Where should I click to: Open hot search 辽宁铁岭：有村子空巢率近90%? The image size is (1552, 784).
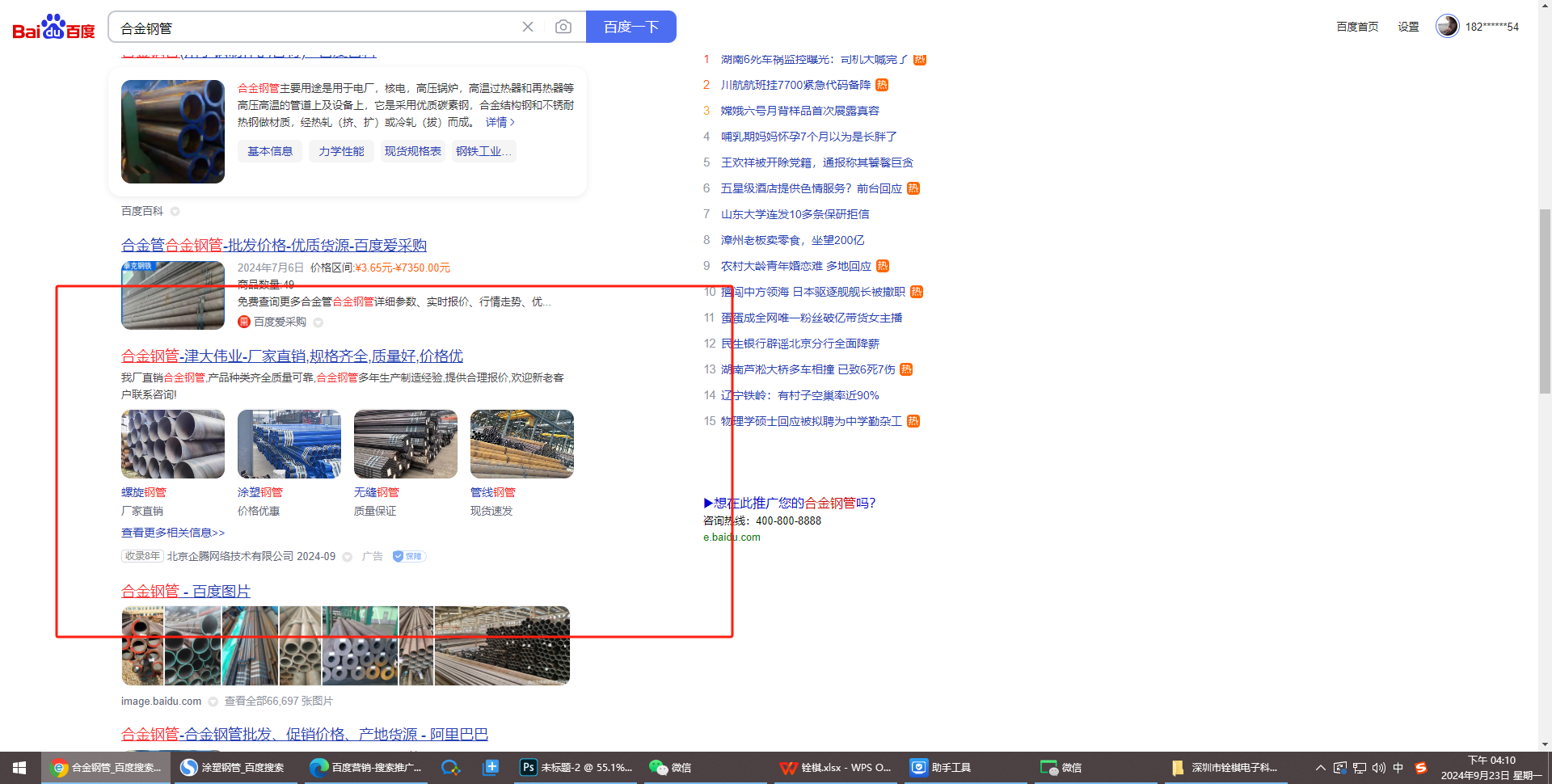(x=800, y=395)
